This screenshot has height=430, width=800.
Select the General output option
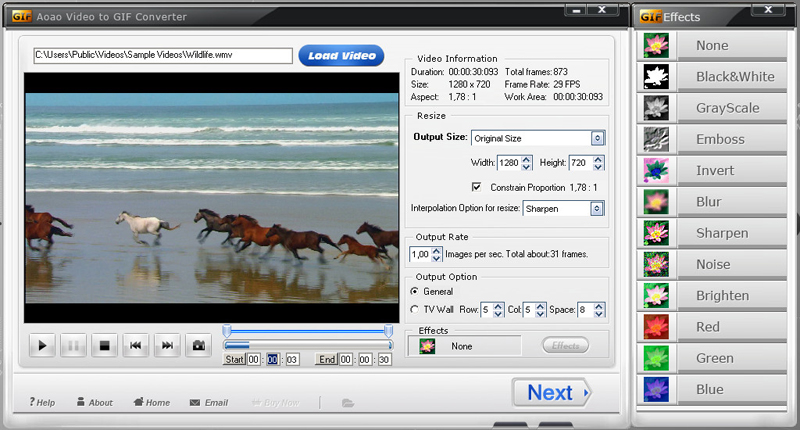click(415, 291)
